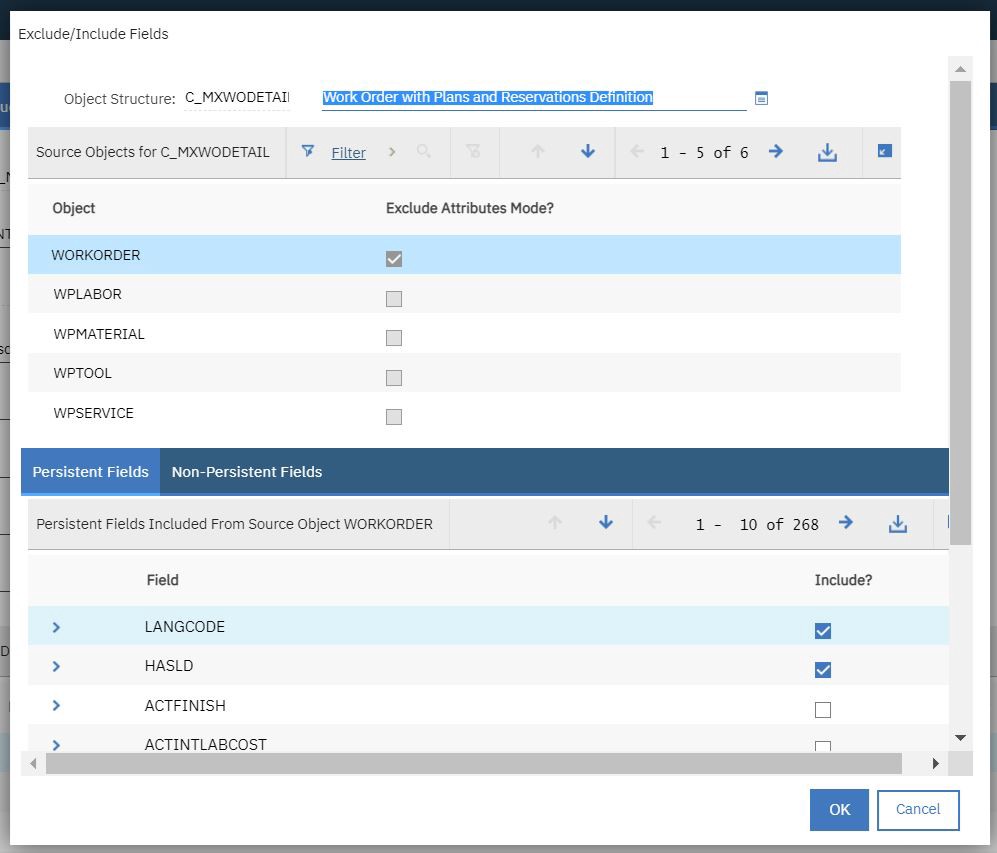Select the WPMATERIAL object row
The width and height of the screenshot is (997, 853).
pyautogui.click(x=464, y=334)
